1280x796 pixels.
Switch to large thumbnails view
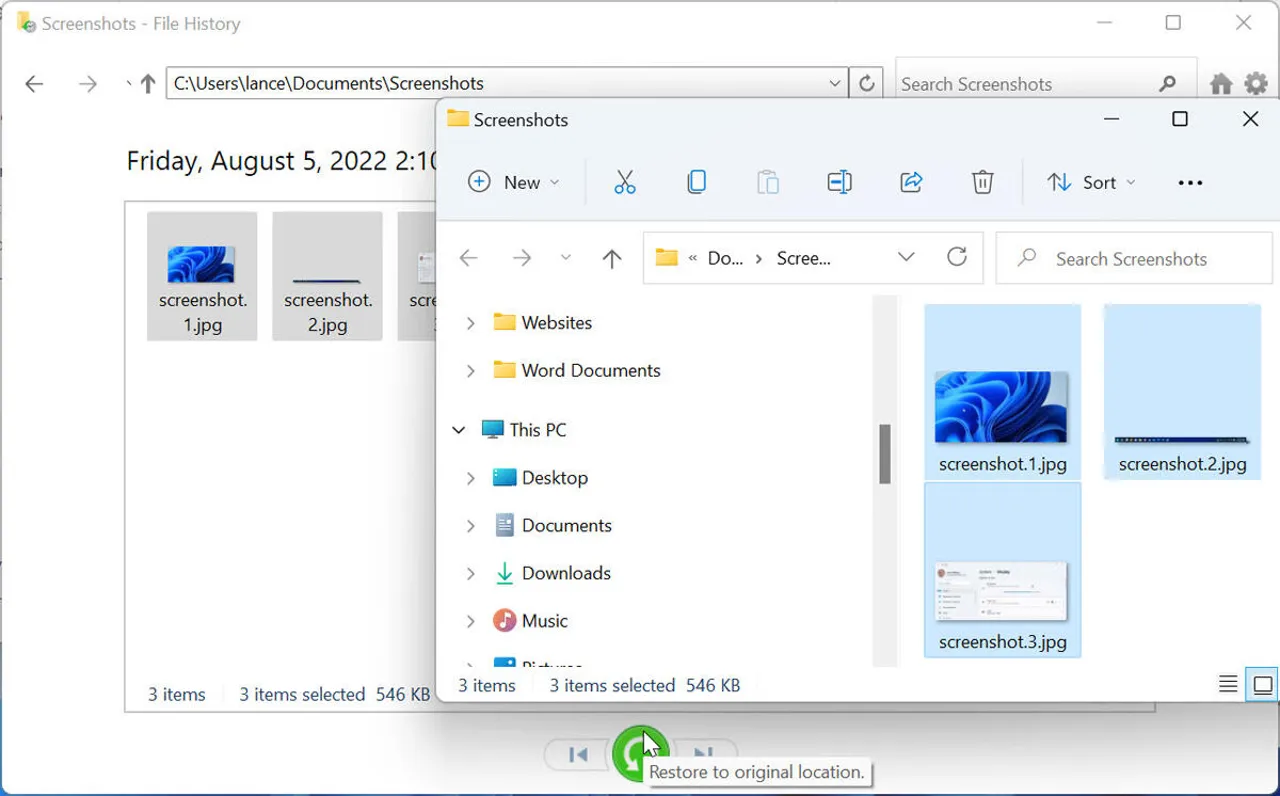click(1262, 685)
